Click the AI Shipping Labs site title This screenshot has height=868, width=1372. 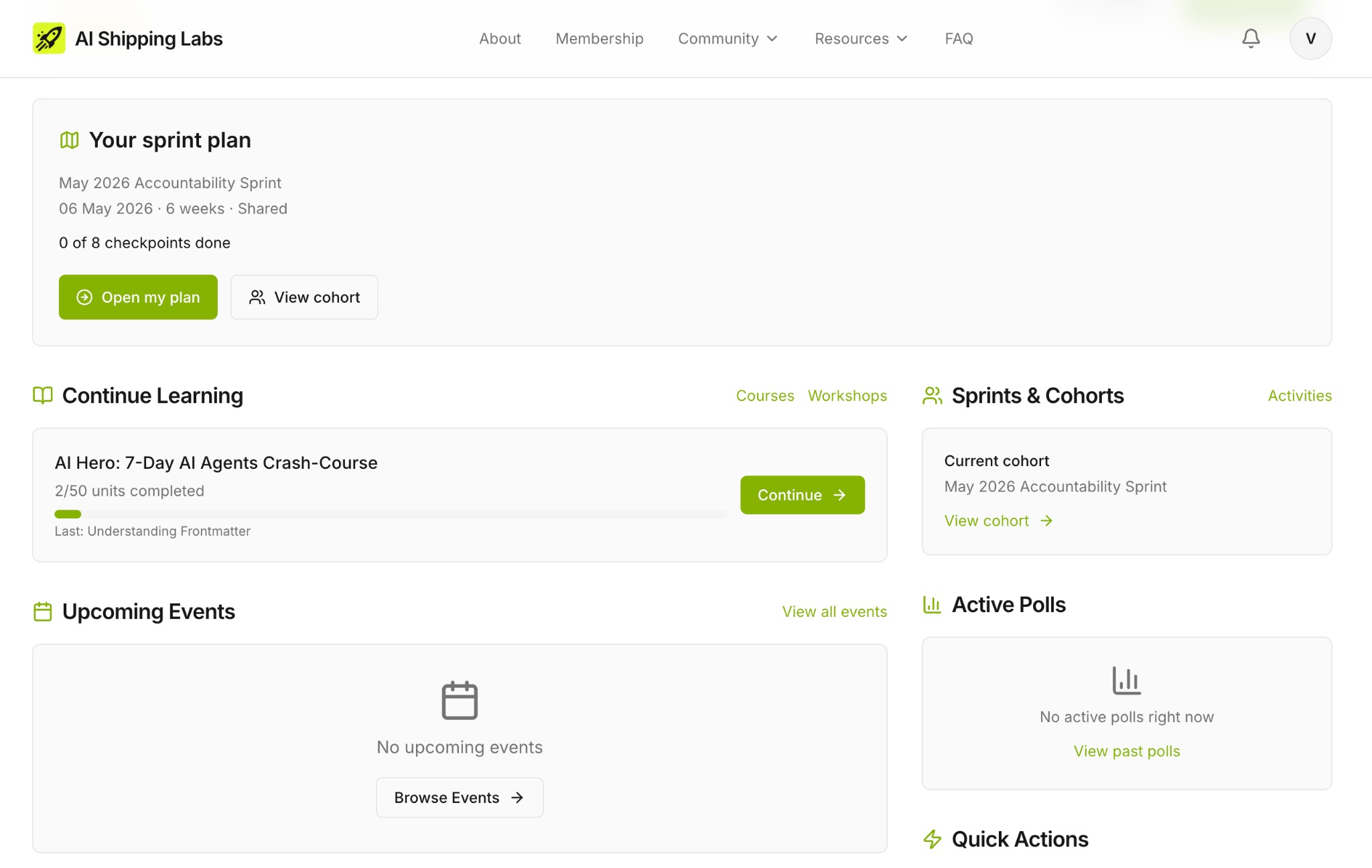(149, 39)
